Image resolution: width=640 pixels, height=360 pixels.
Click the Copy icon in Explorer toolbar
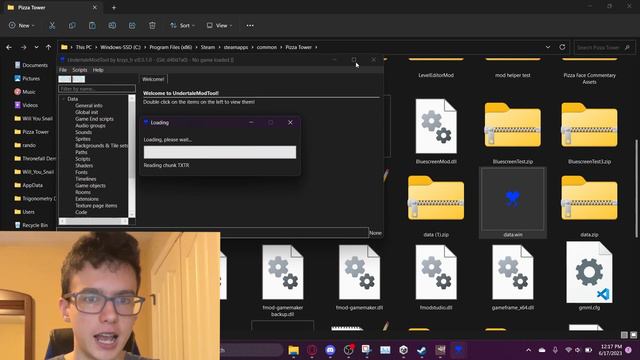click(x=72, y=25)
